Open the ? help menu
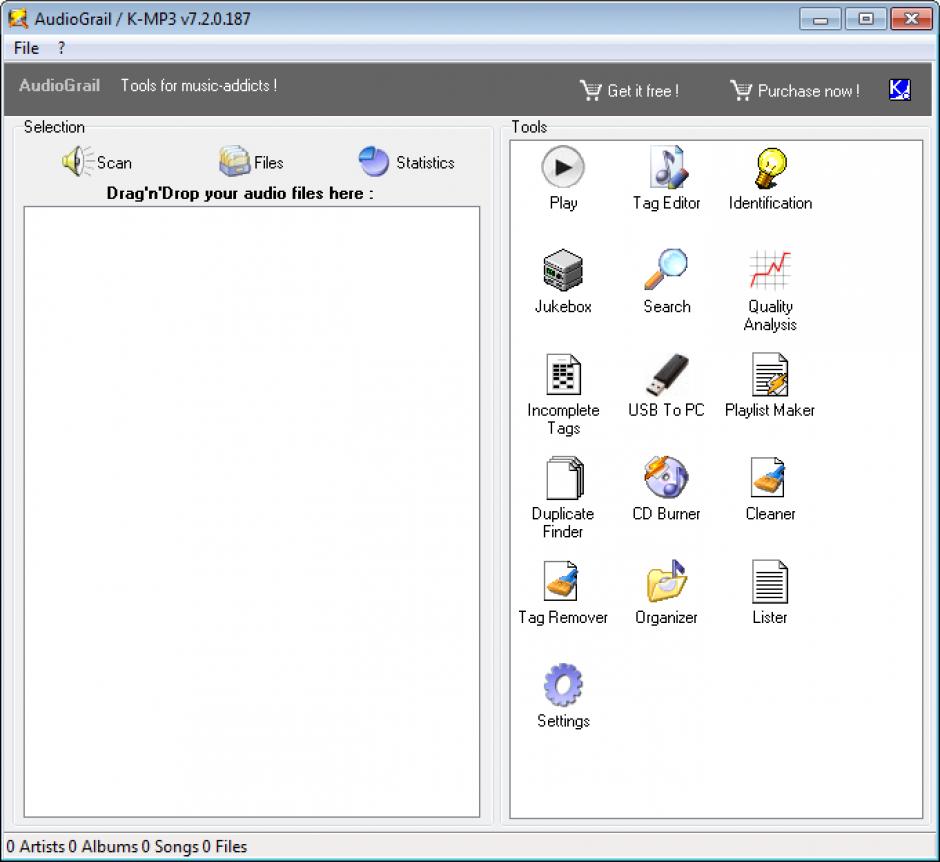Screen dimensions: 940x862 click(x=61, y=48)
